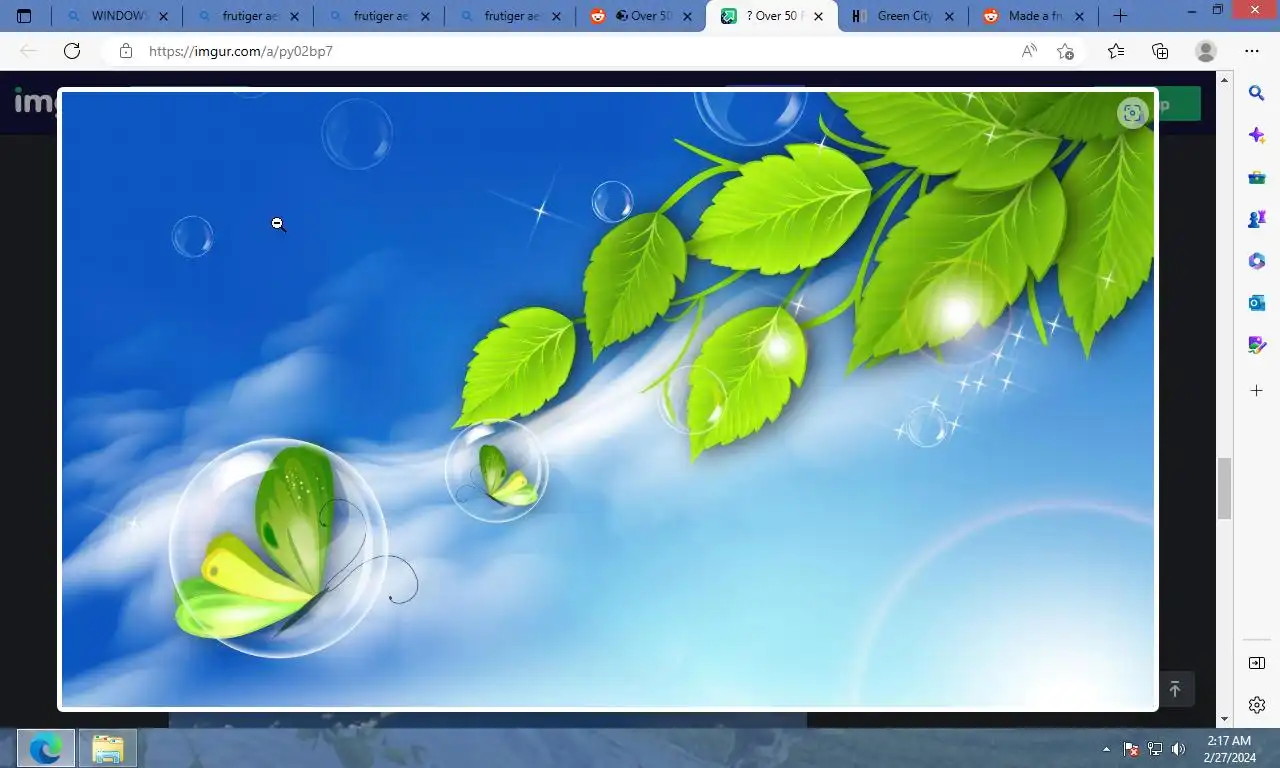This screenshot has height=768, width=1280.
Task: Open network status tray icon
Action: pos(1155,748)
